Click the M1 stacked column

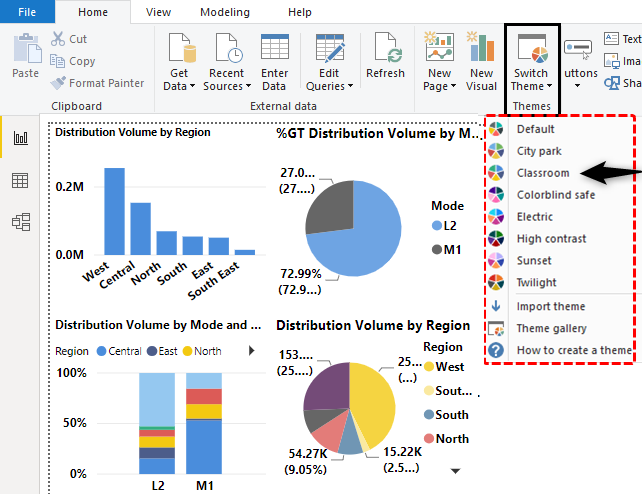[204, 423]
